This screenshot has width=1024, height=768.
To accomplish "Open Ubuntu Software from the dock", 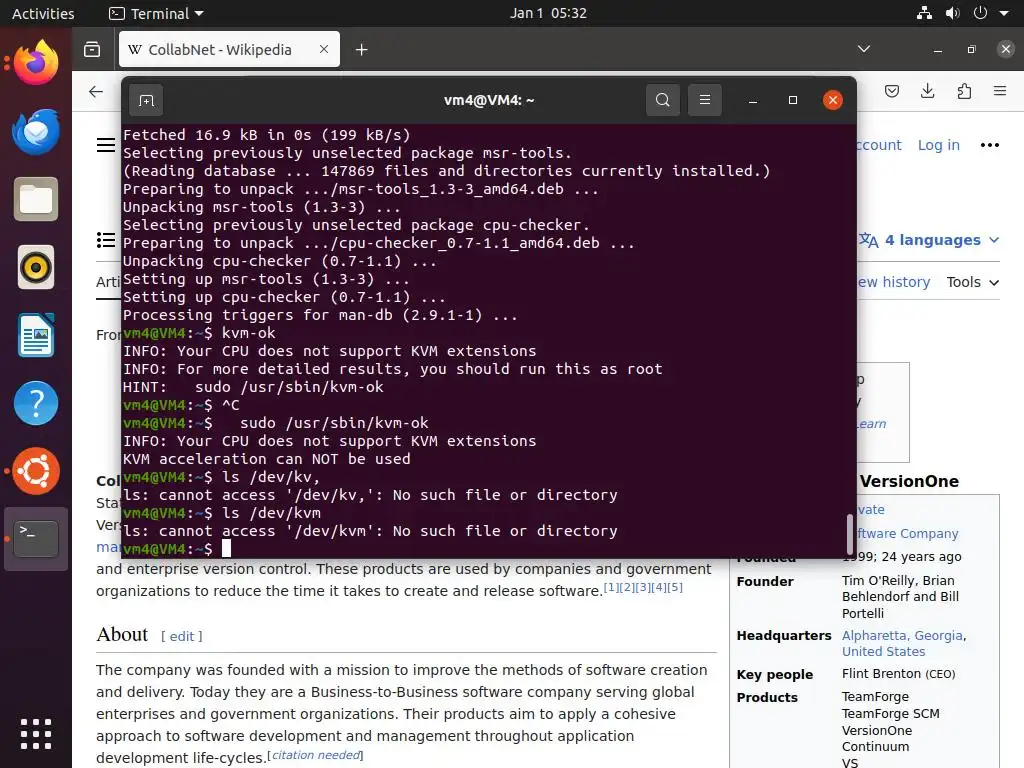I will click(x=36, y=471).
